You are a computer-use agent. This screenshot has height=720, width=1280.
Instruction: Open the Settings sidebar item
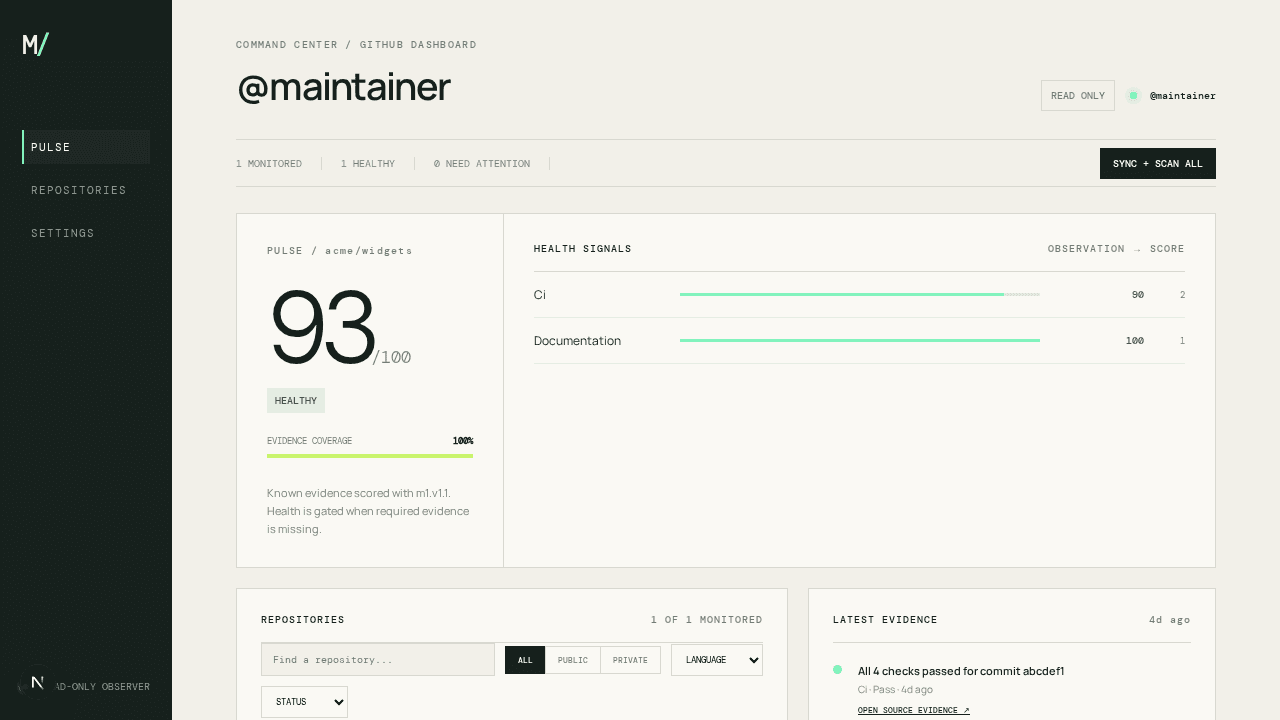86,233
